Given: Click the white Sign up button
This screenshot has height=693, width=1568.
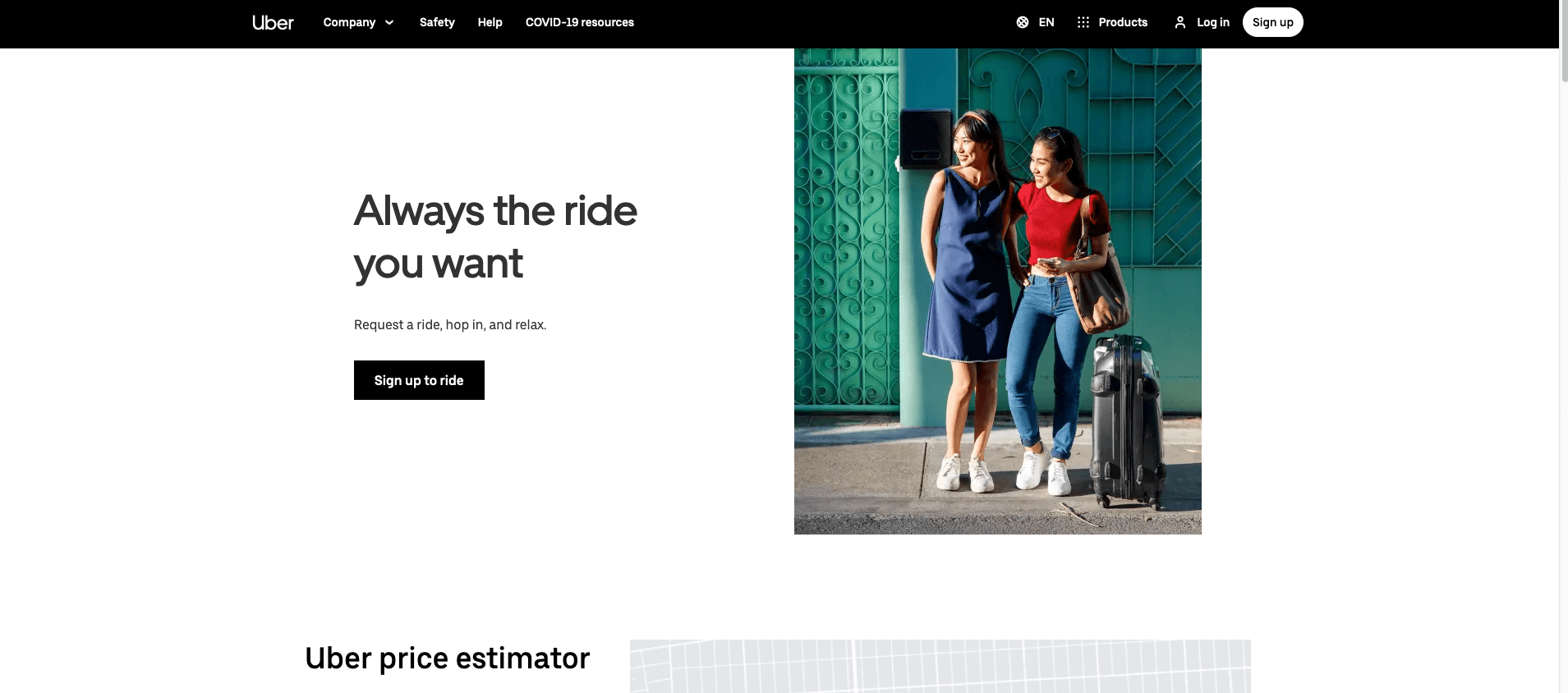Looking at the screenshot, I should [x=1272, y=22].
